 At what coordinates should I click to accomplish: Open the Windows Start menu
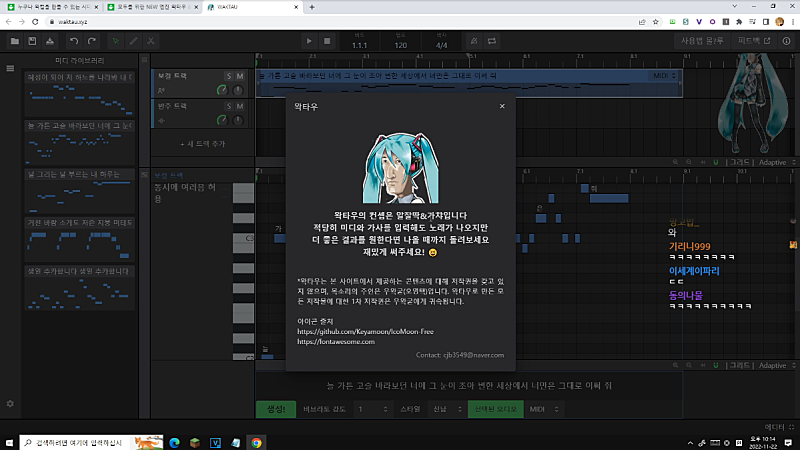point(9,442)
